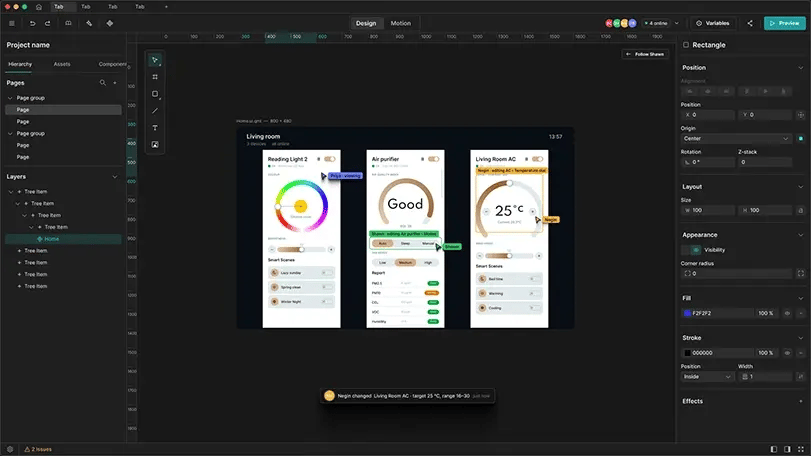Select the text tool

click(155, 128)
